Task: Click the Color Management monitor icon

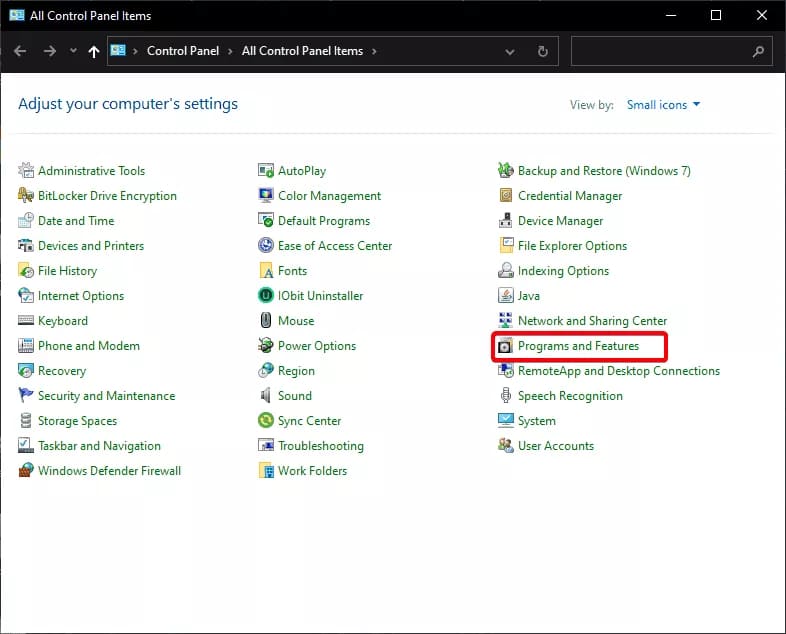Action: point(266,195)
